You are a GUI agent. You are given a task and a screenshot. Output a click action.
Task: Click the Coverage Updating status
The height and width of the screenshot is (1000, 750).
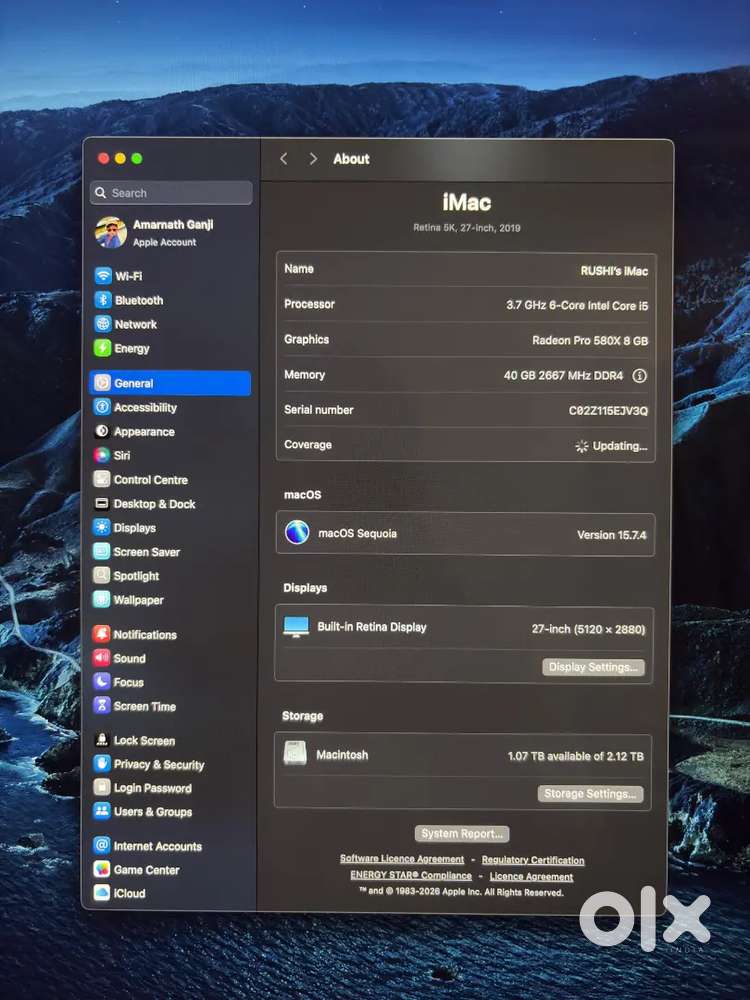click(x=611, y=446)
